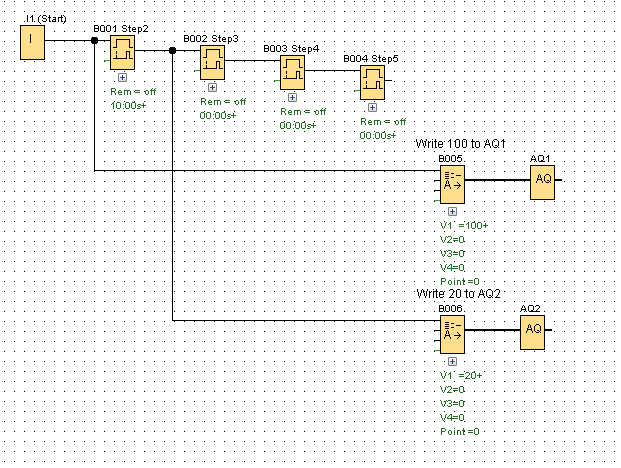Click the AQ2 block label

530,308
